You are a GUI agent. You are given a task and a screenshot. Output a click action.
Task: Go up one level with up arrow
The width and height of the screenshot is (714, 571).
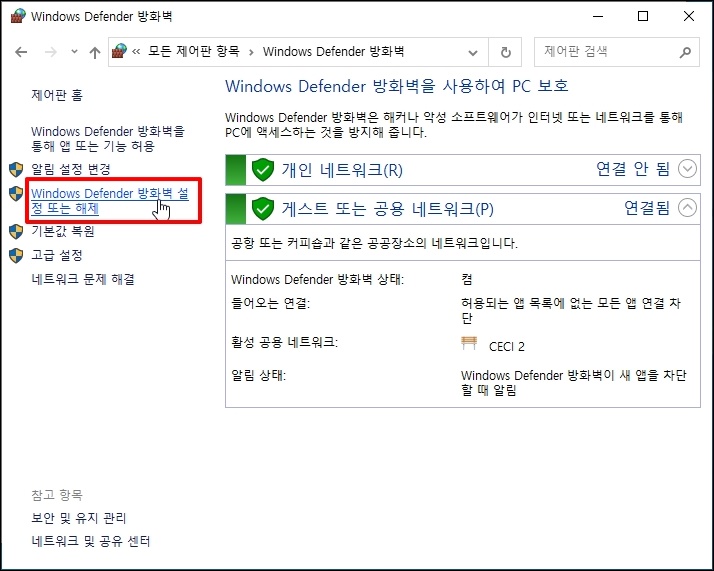(x=95, y=52)
